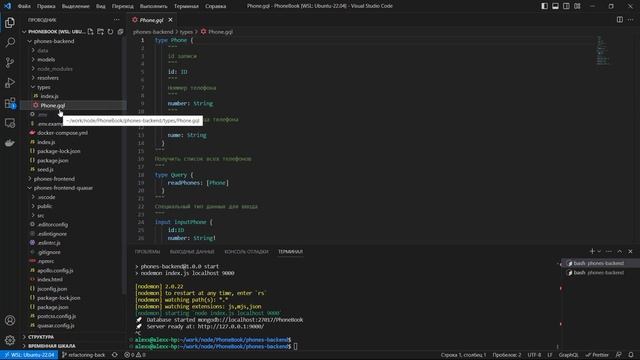Open notifications bell in status bar
The width and height of the screenshot is (640, 360).
tap(631, 355)
